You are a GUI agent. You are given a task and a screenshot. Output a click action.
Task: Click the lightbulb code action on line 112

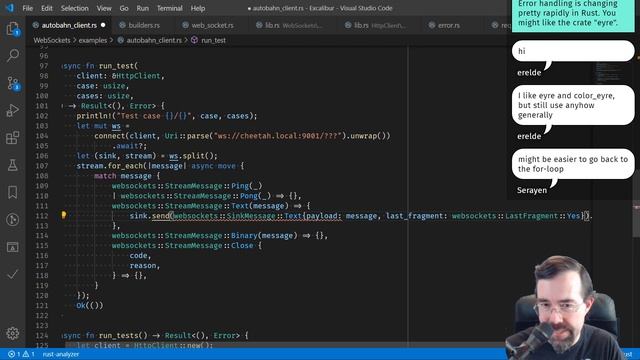[64, 215]
